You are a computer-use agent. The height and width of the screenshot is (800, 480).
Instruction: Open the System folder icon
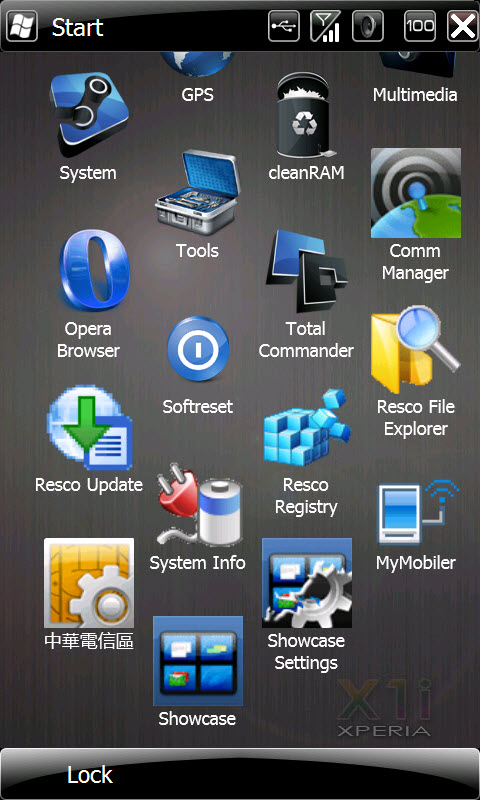[88, 114]
